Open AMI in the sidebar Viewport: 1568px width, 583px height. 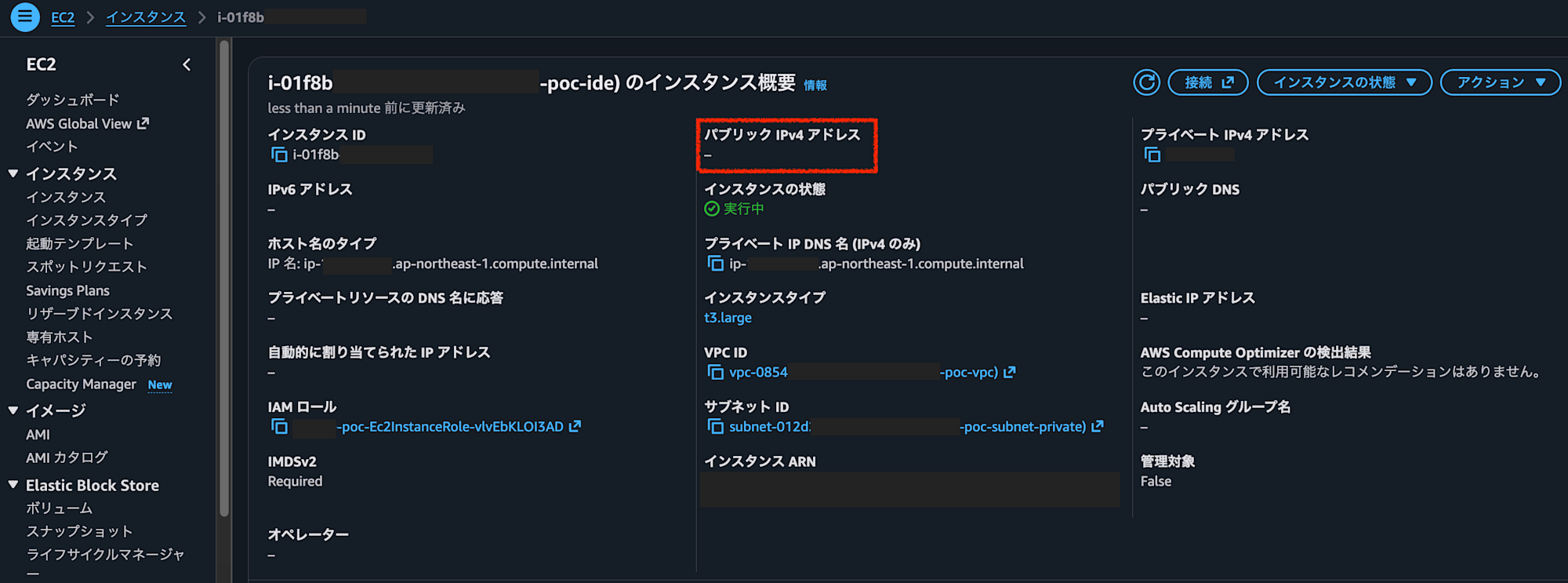(x=38, y=435)
